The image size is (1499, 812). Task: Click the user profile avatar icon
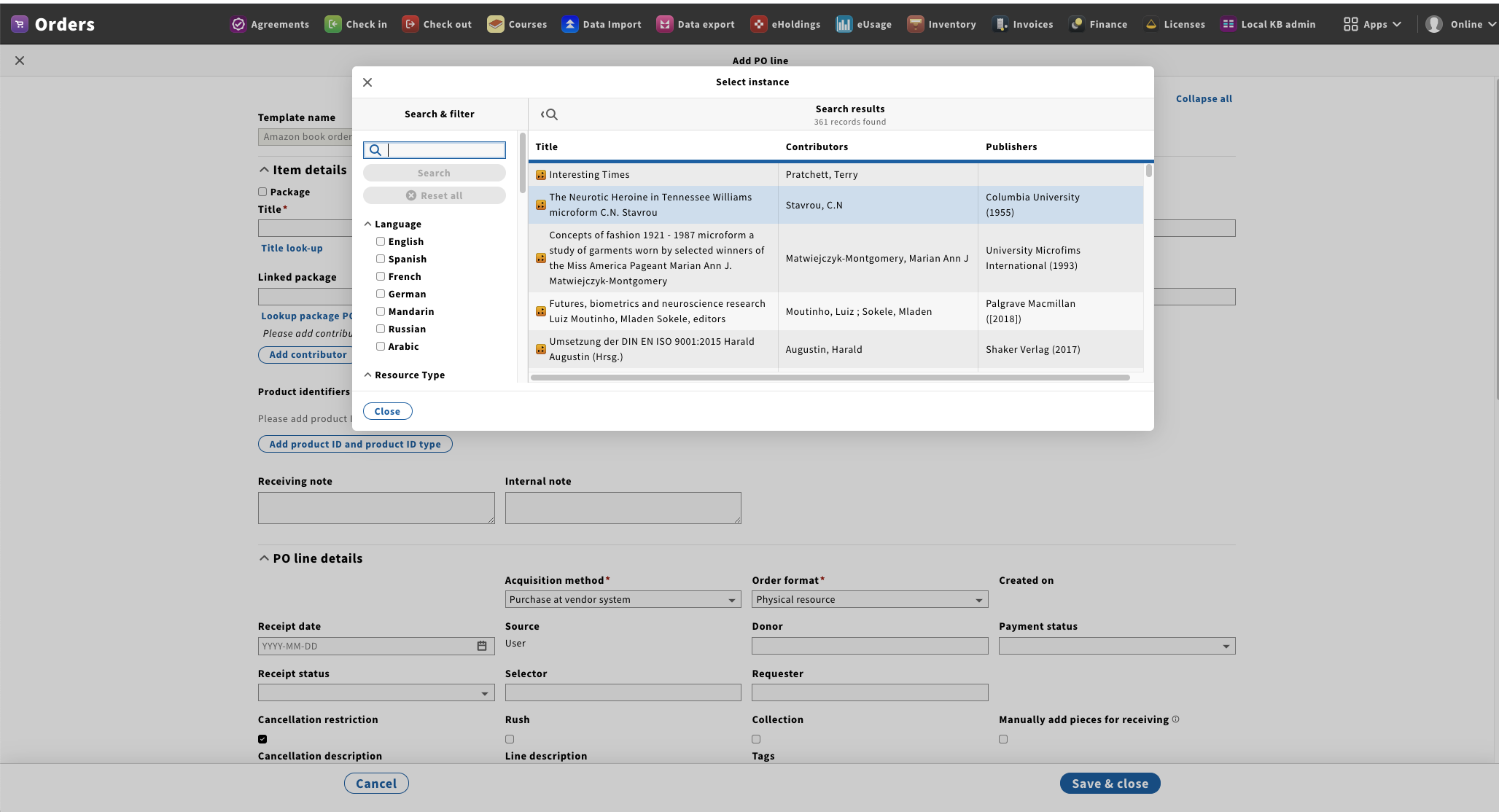pyautogui.click(x=1433, y=24)
